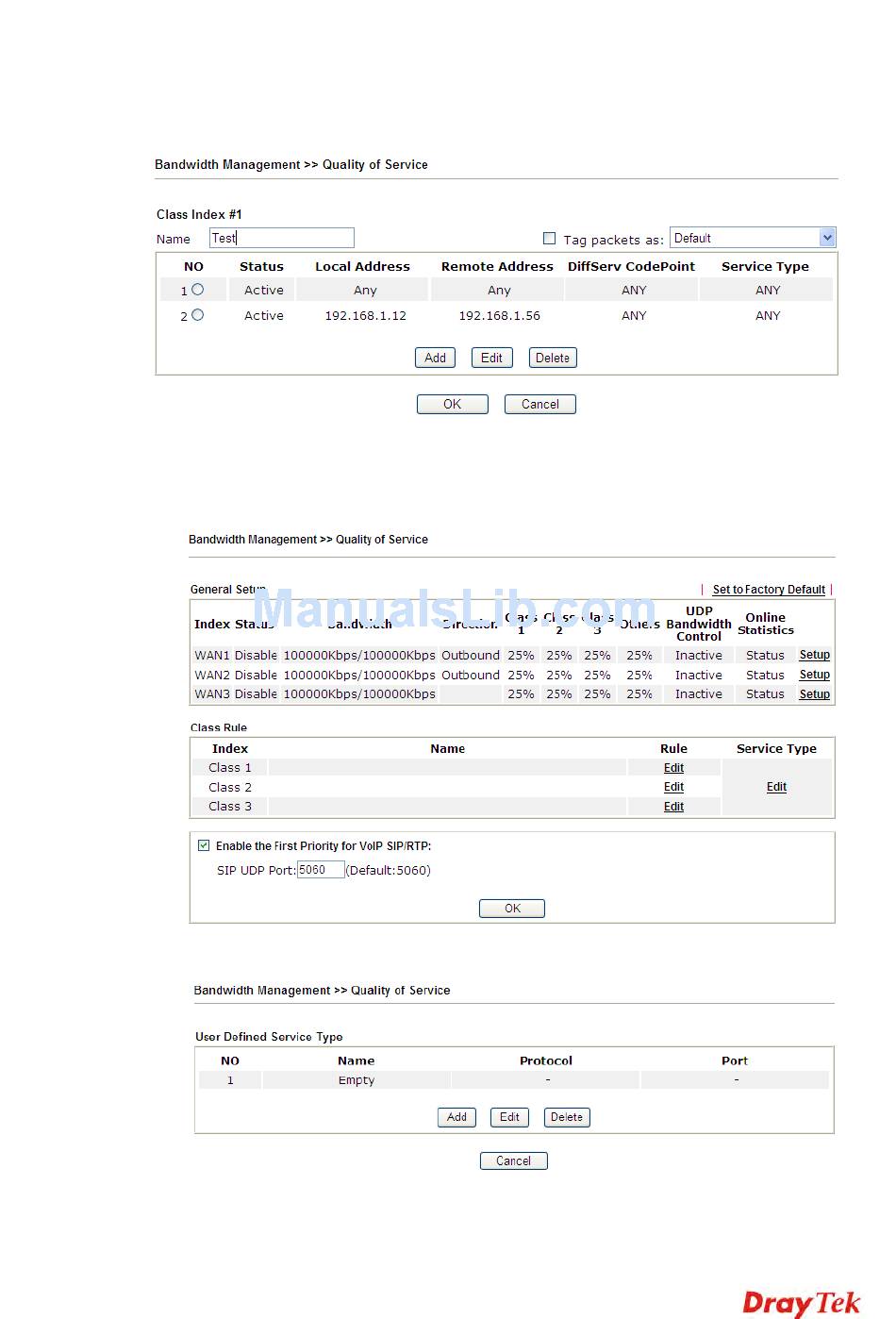Click the SIP UDP Port field
The image size is (896, 1319).
pyautogui.click(x=321, y=870)
